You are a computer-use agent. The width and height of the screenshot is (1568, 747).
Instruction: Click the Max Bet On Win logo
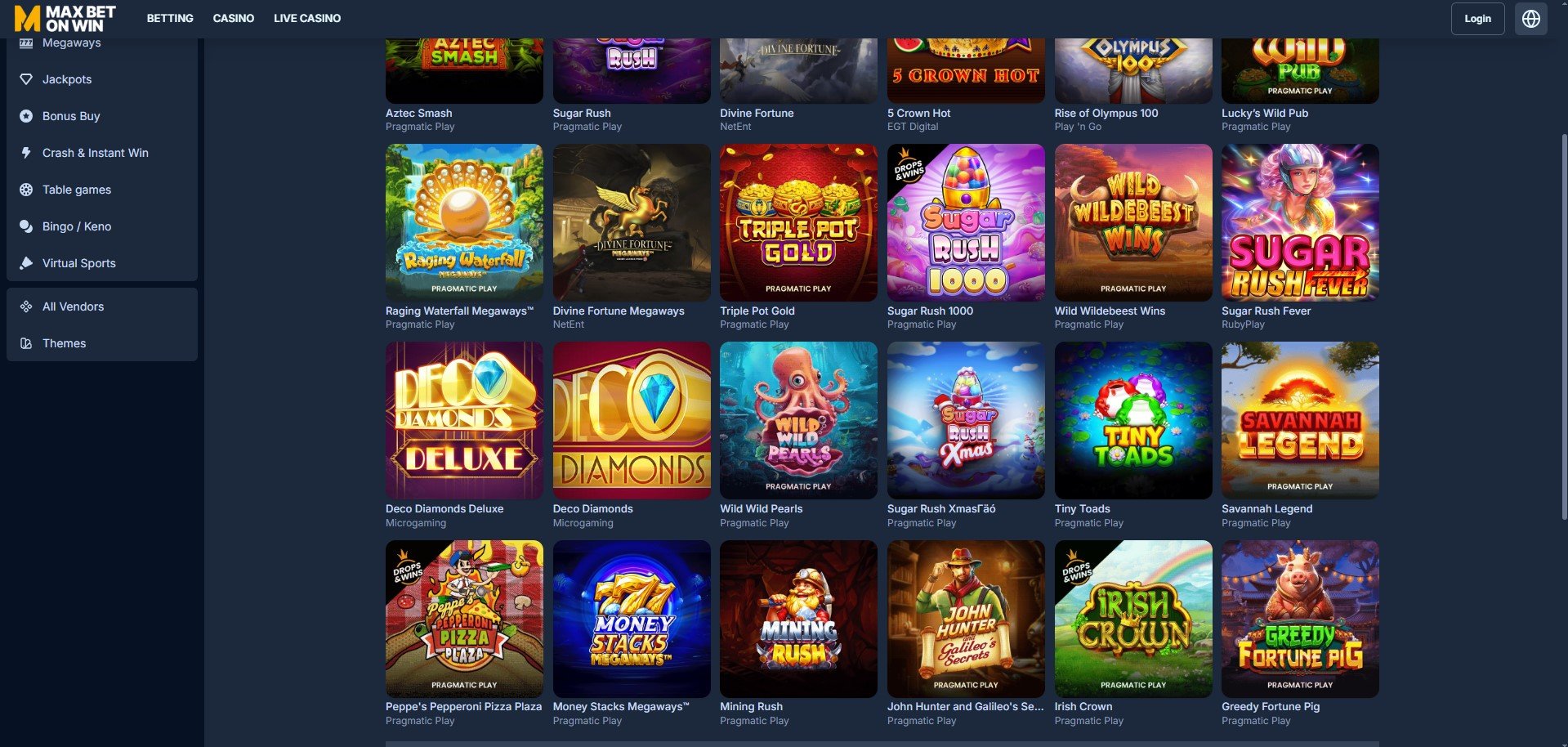65,18
